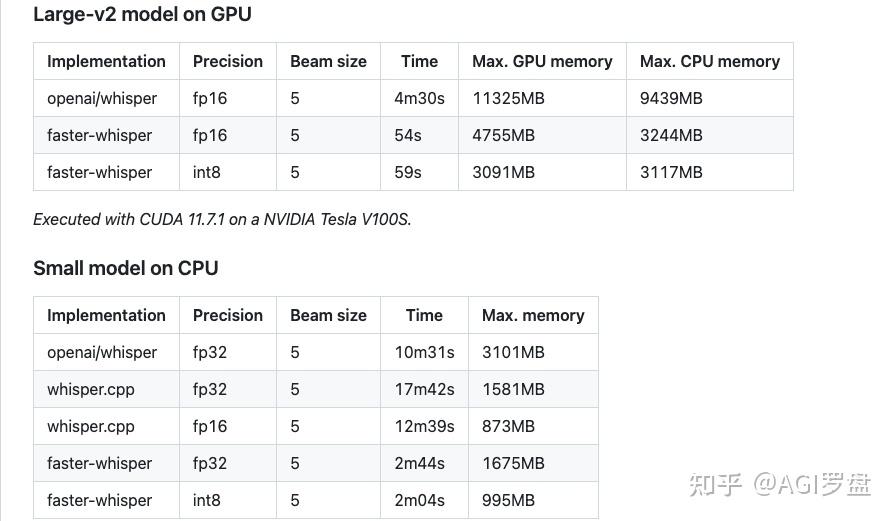This screenshot has width=894, height=521.
Task: Select the 12m39s time cell
Action: 424,426
